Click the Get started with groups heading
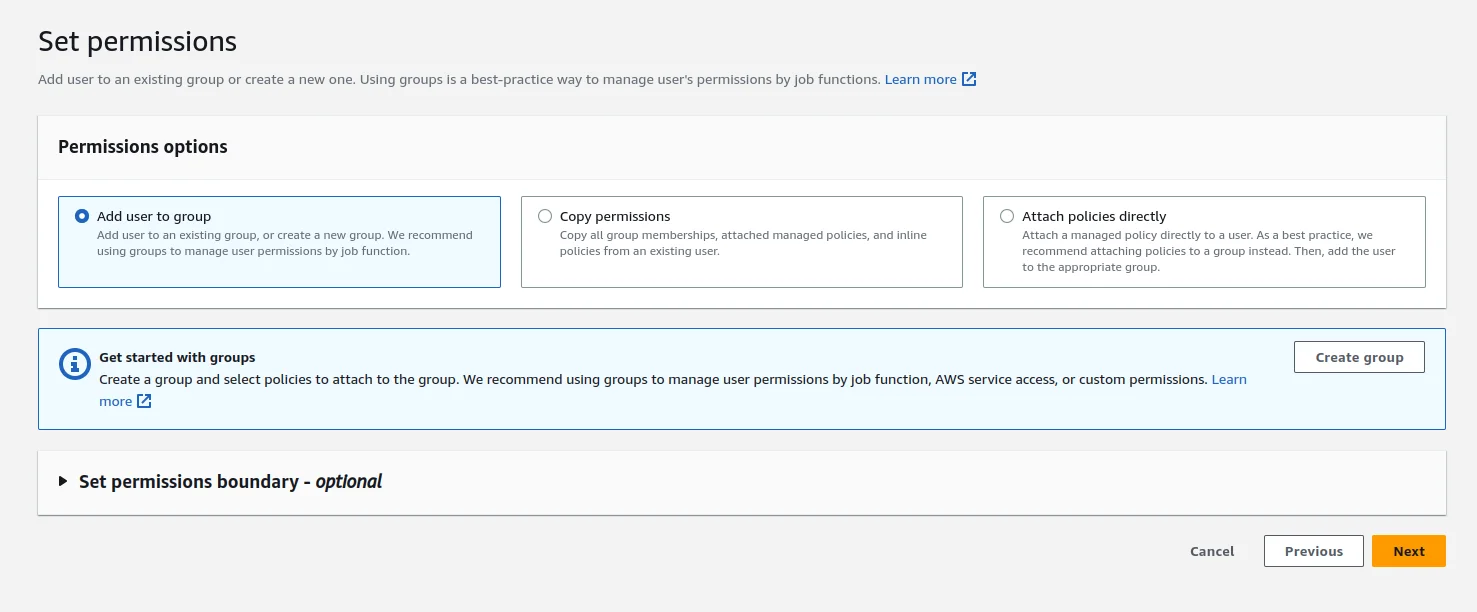Viewport: 1477px width, 612px height. pyautogui.click(x=177, y=357)
